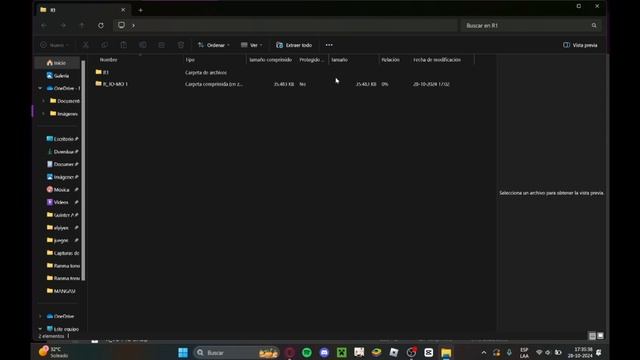Screen dimensions: 640x360
Task: Click the taskbar Buscar search box
Action: pos(236,352)
